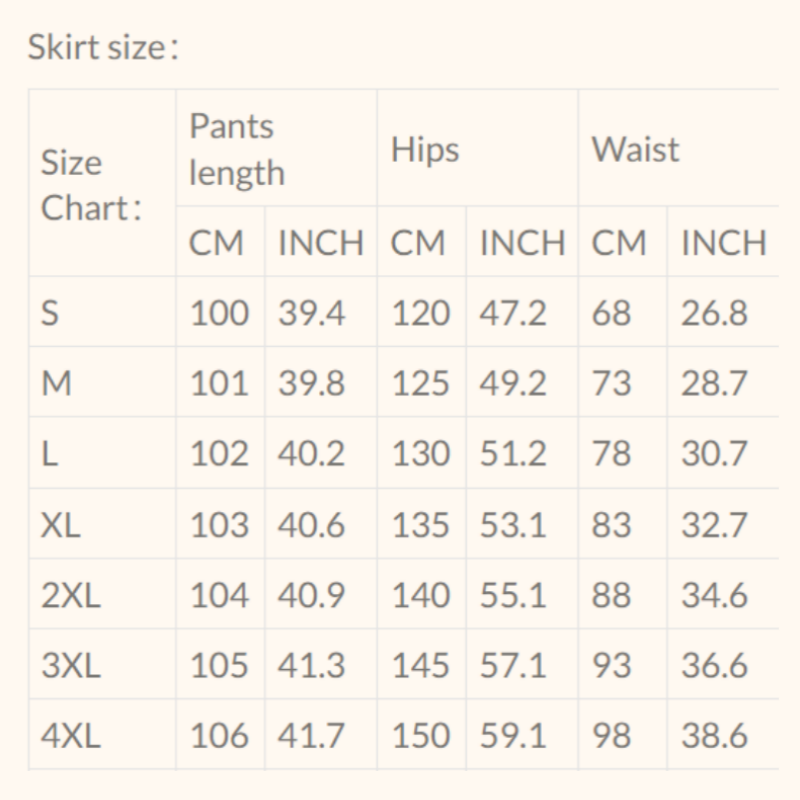The width and height of the screenshot is (800, 800).
Task: Select the M size row label
Action: click(56, 383)
